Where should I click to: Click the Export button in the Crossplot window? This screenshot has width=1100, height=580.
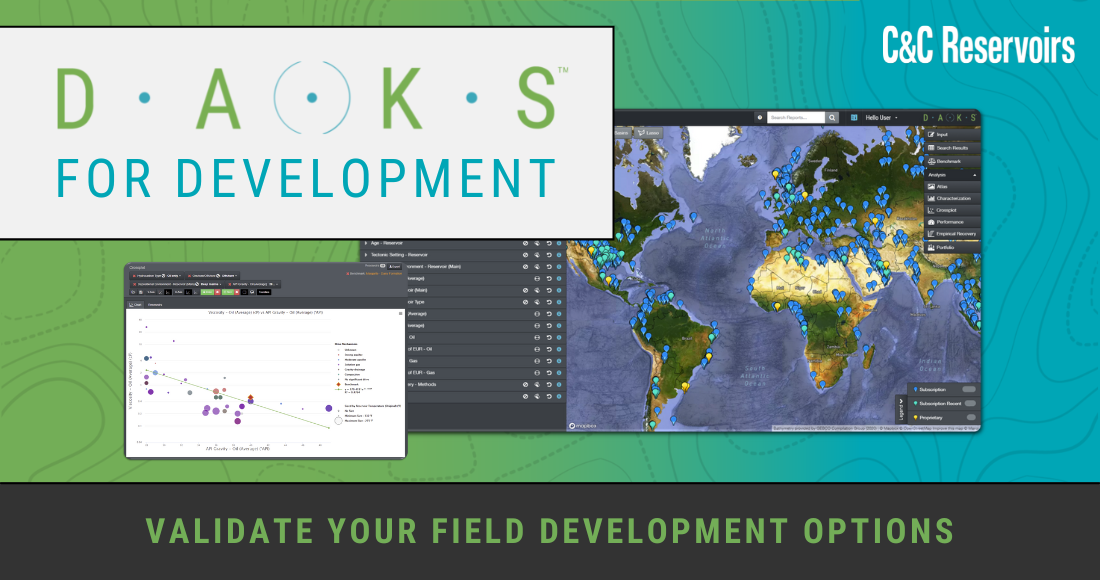click(395, 266)
